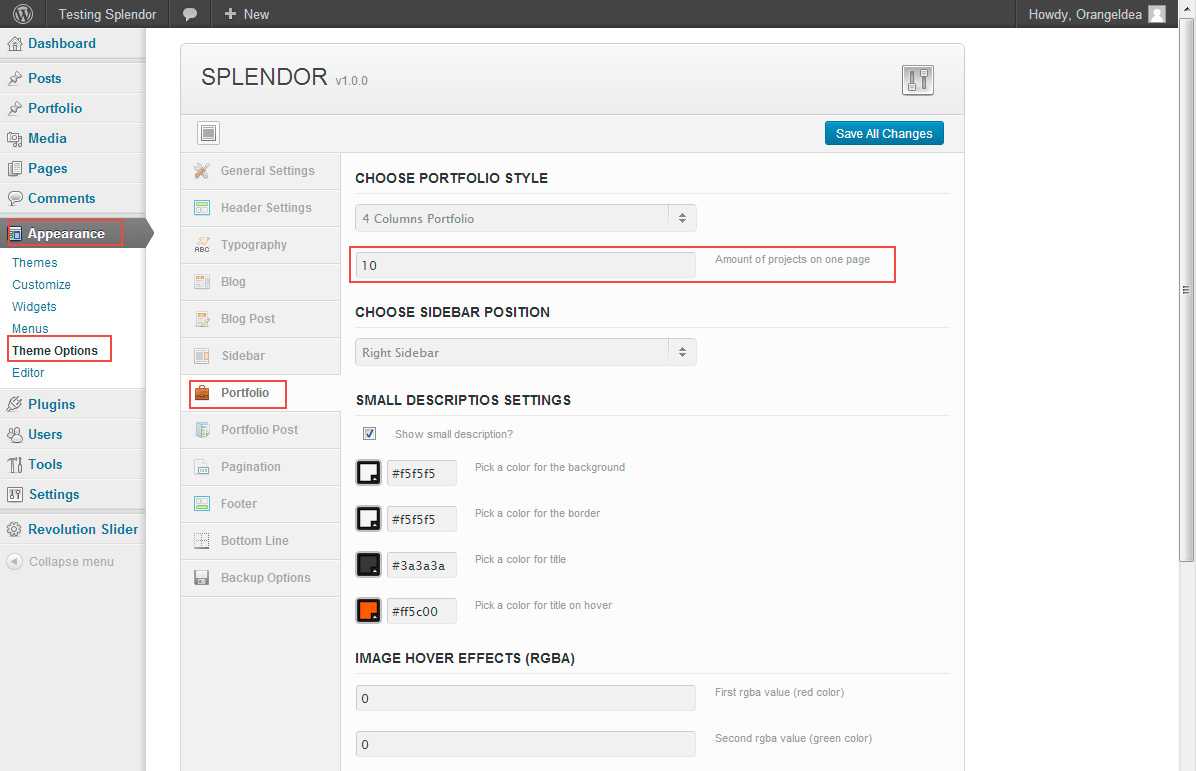Open the Menus submenu link

(x=30, y=329)
